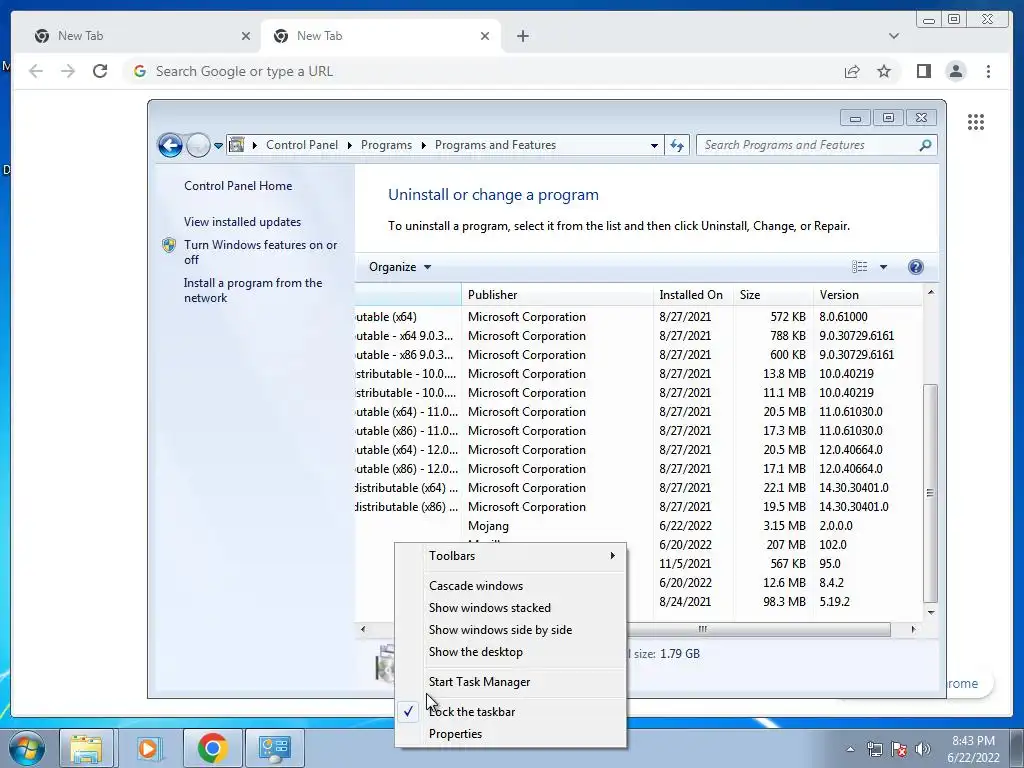Toggle Lock the taskbar option
The image size is (1024, 768).
click(x=510, y=712)
